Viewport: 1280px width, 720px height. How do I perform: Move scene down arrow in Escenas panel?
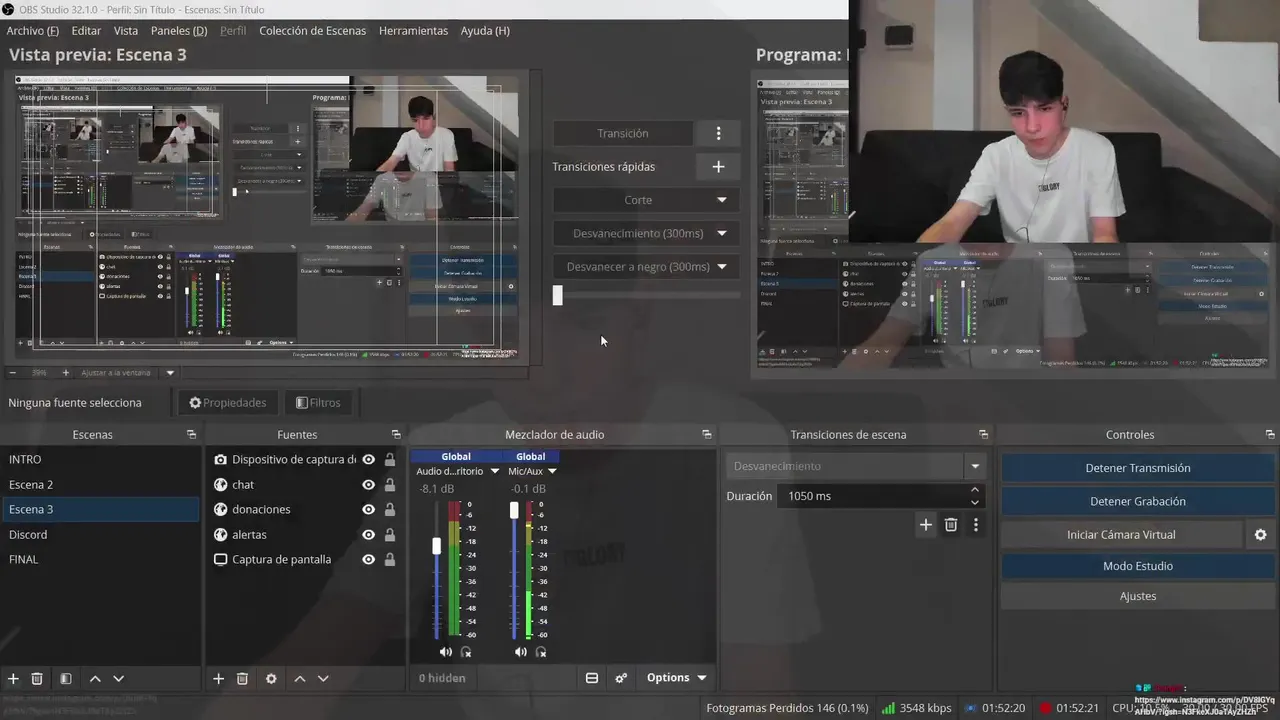point(118,679)
